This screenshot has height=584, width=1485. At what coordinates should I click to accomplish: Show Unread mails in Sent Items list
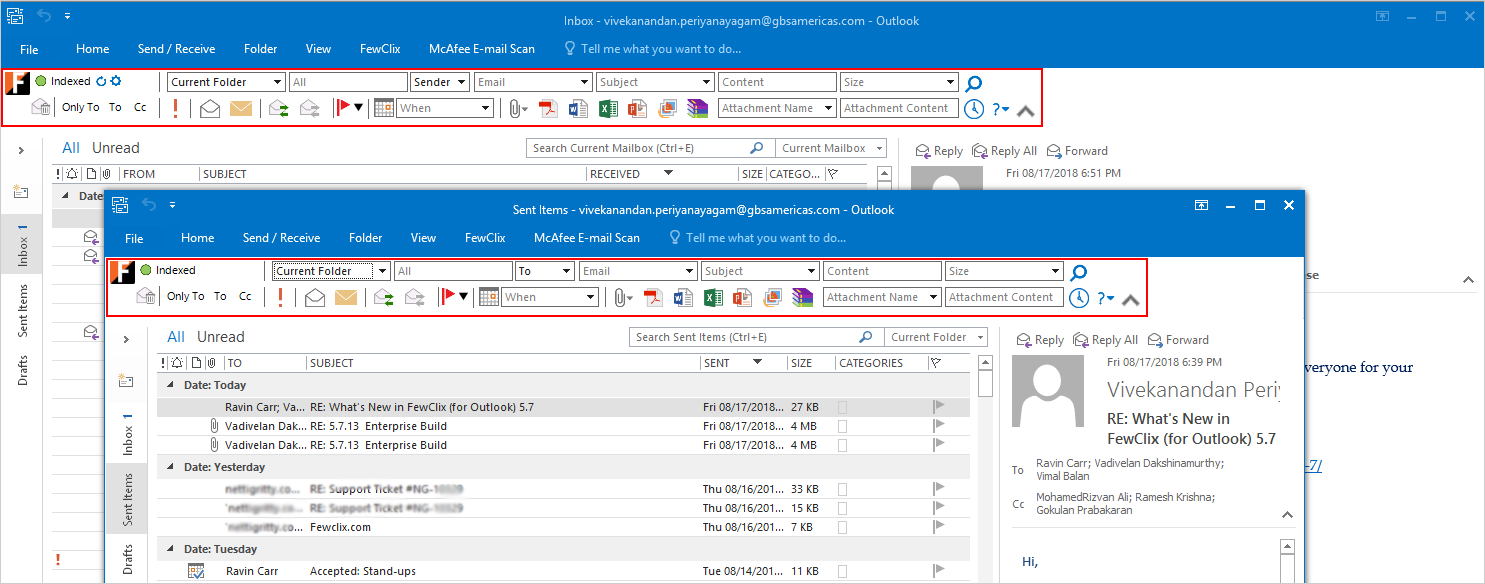(x=221, y=337)
